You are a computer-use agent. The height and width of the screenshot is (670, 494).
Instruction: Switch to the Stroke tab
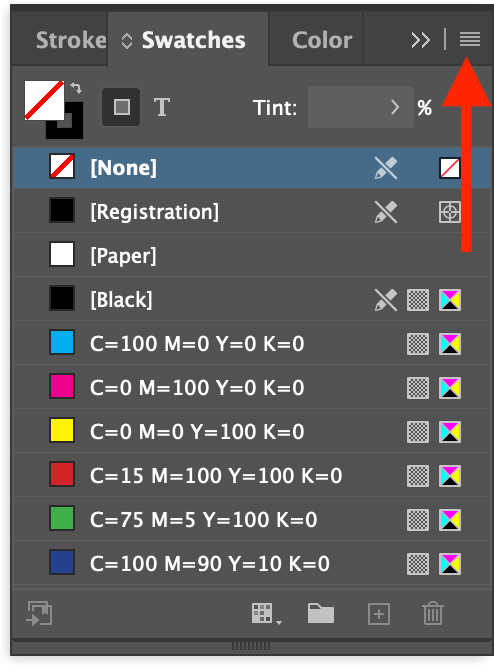tap(71, 40)
